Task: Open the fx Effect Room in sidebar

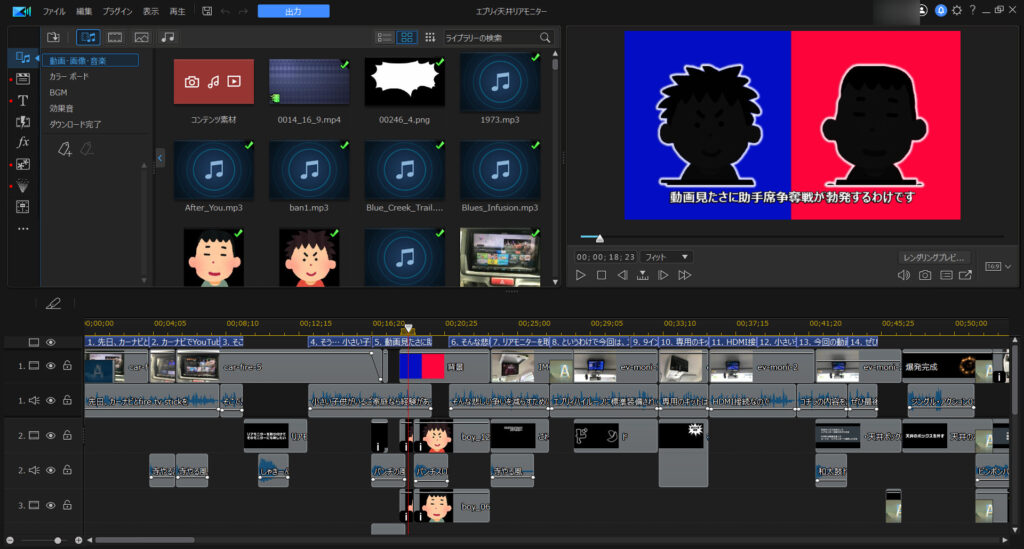Action: tap(23, 143)
